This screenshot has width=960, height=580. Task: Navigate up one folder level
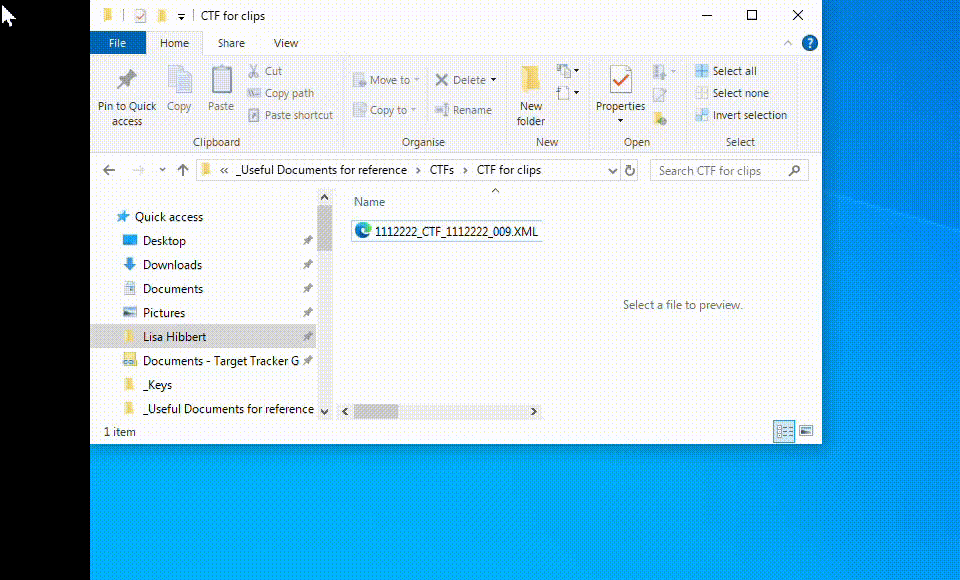point(182,170)
